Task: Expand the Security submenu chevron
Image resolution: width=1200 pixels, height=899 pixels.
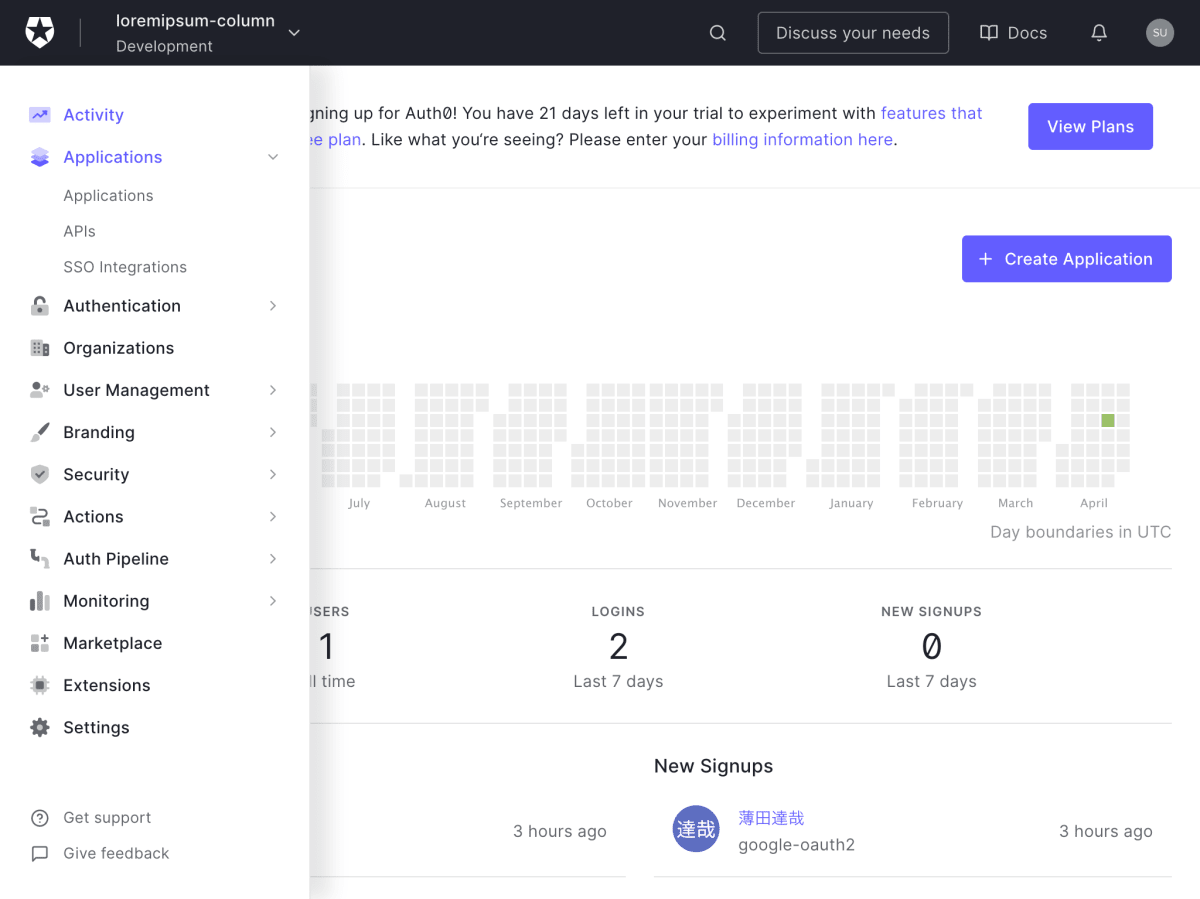Action: tap(273, 474)
